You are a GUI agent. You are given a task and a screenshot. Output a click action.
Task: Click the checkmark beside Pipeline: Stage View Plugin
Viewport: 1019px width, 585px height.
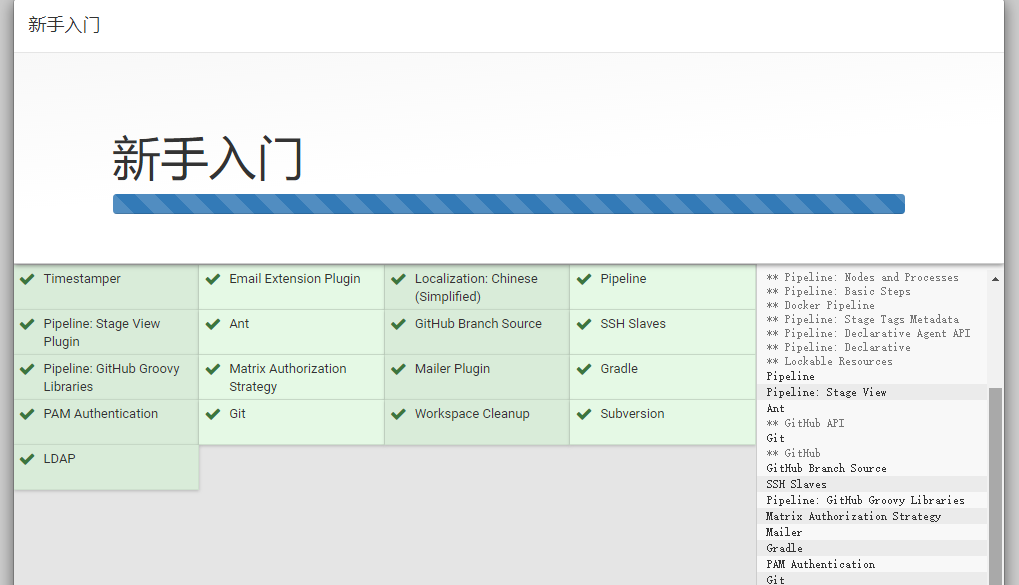(x=27, y=324)
